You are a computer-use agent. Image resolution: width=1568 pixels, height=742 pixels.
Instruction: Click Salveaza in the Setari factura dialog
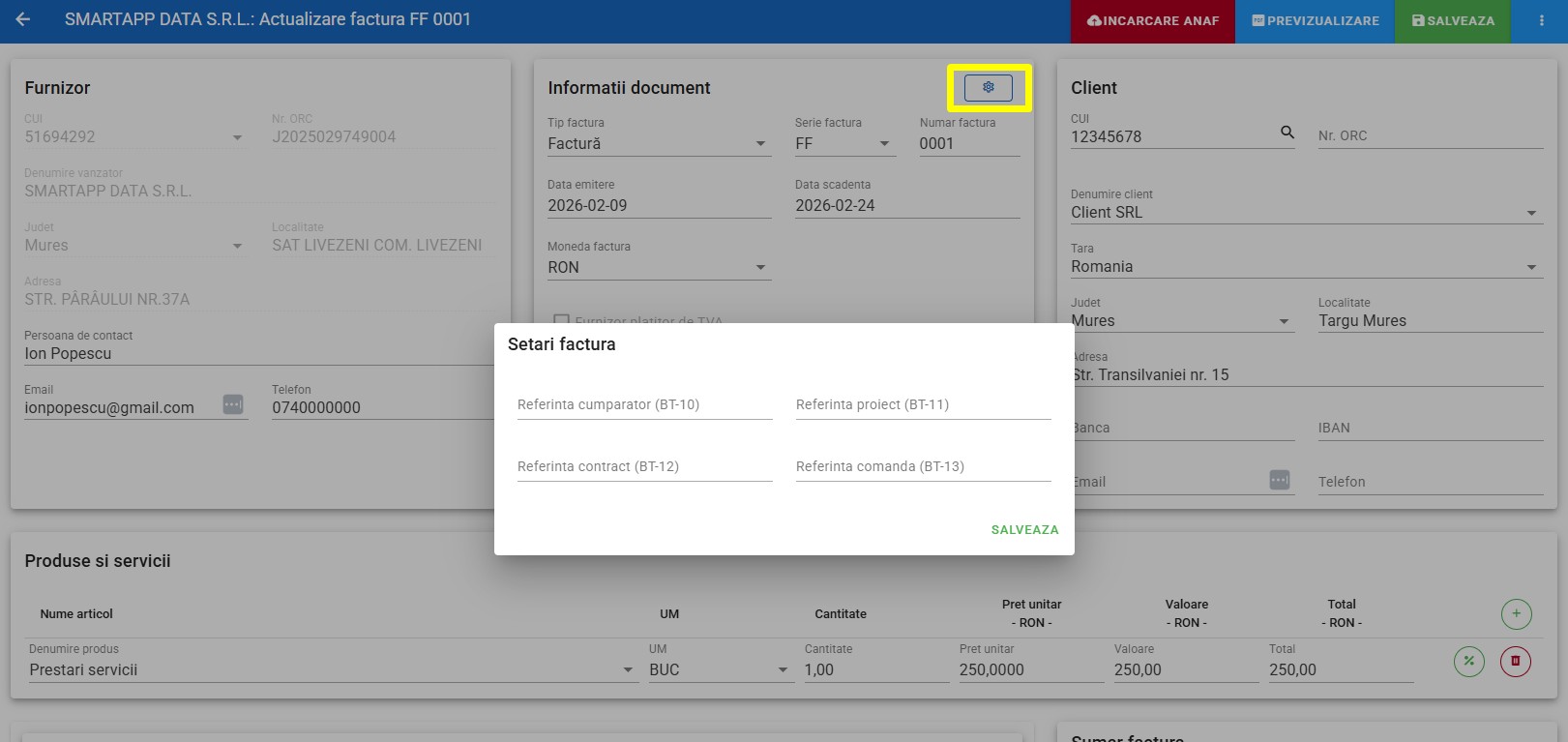point(1024,530)
